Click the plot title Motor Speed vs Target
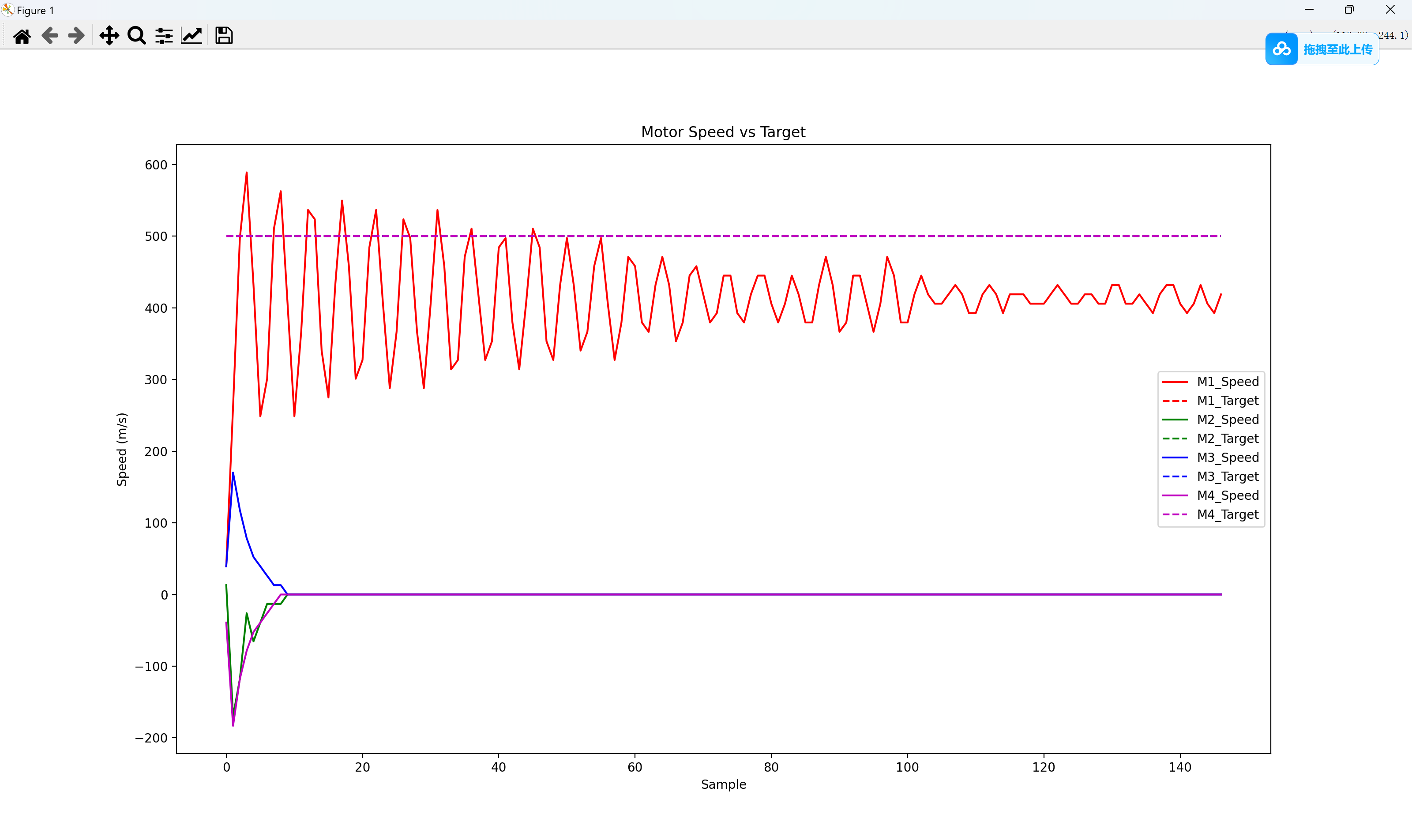Image resolution: width=1412 pixels, height=840 pixels. click(723, 132)
